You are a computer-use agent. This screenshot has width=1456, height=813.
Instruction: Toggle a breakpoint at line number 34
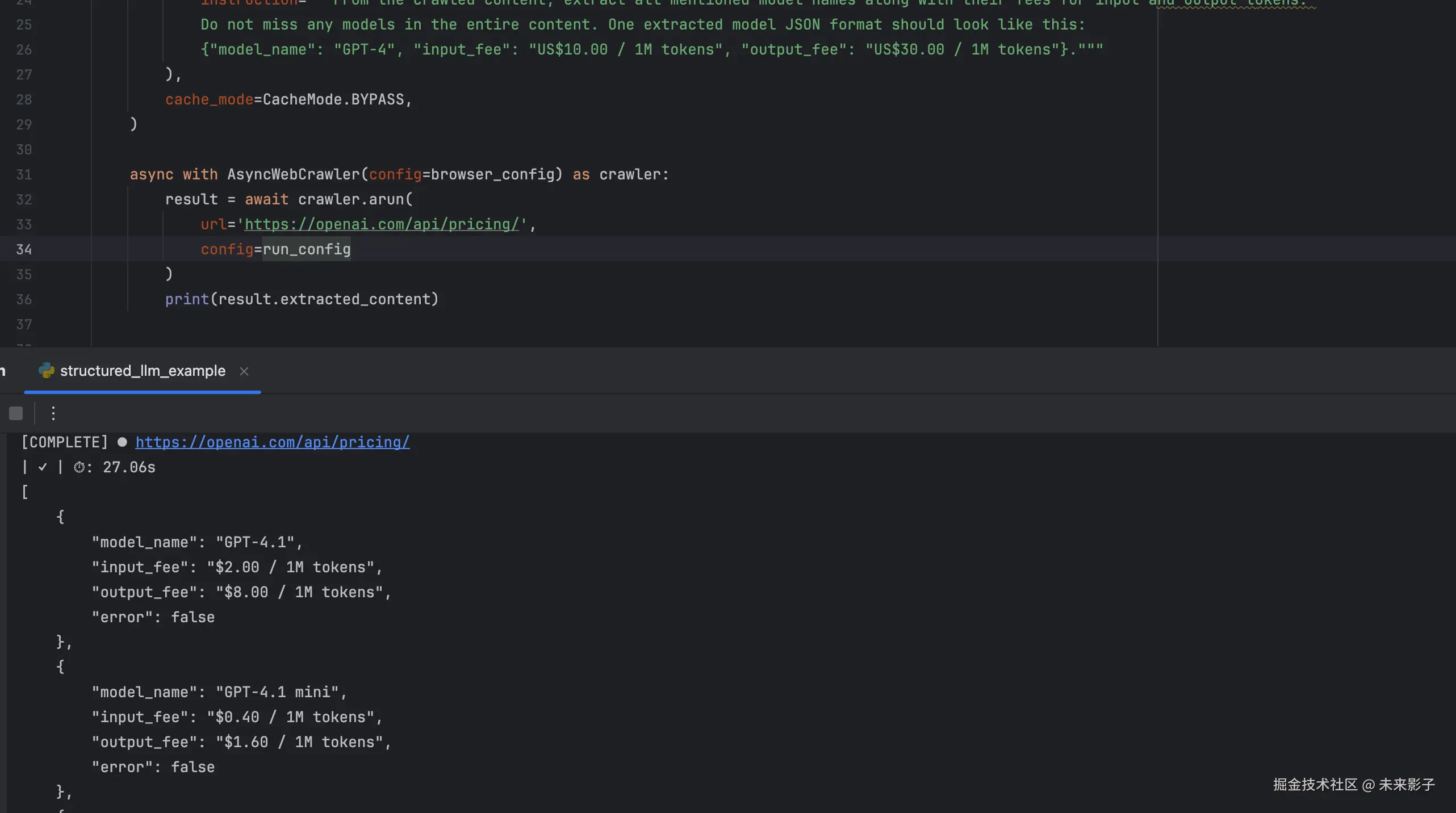coord(24,249)
